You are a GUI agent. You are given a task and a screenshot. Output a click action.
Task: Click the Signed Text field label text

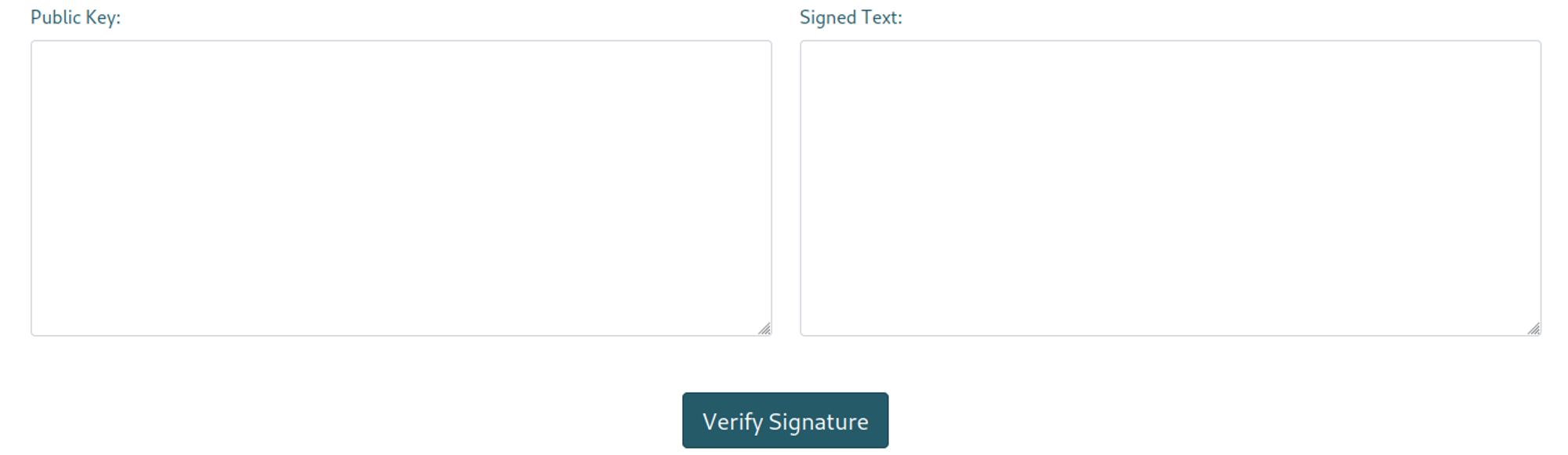pyautogui.click(x=851, y=17)
